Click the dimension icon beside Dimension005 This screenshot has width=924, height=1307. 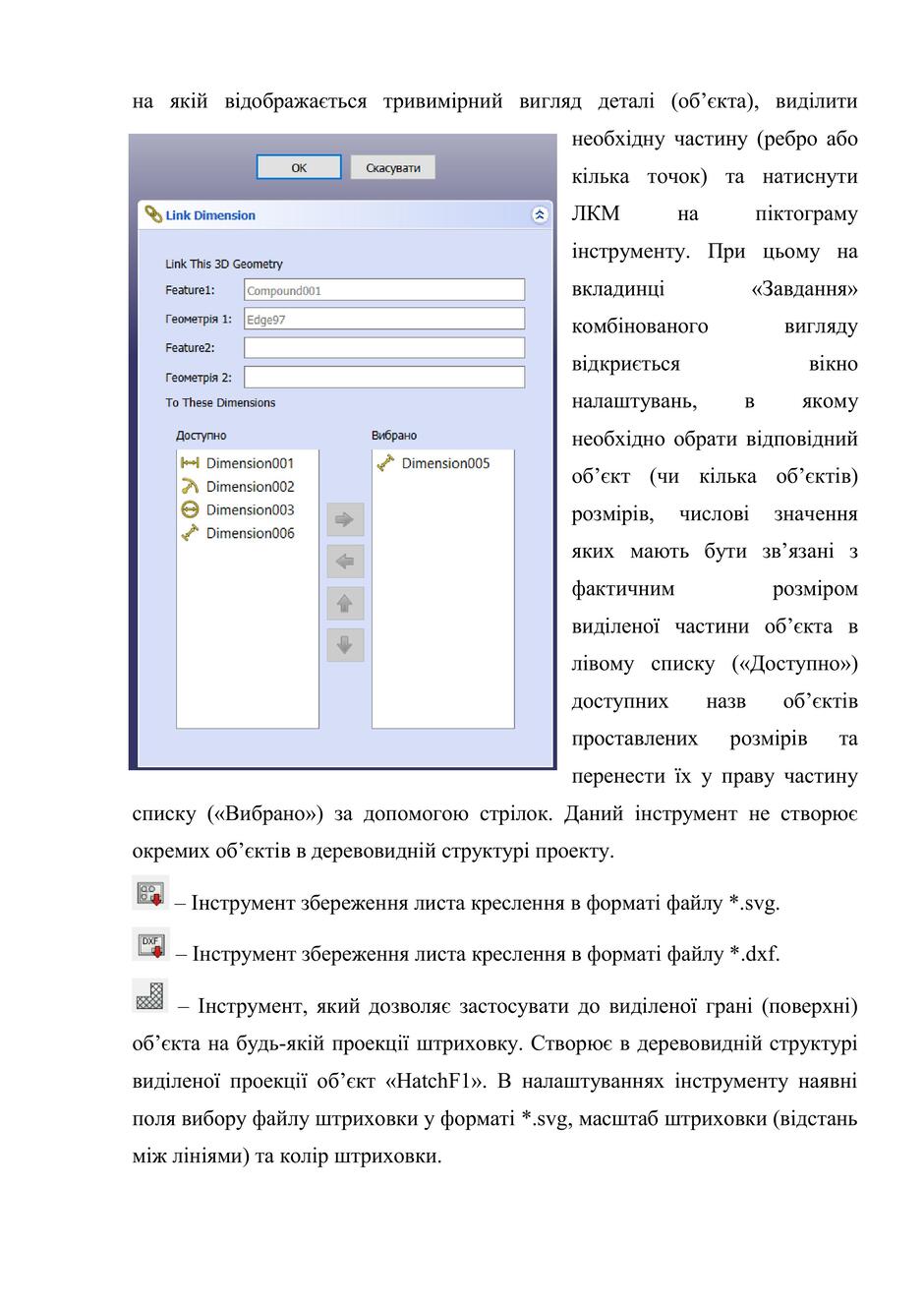(385, 463)
